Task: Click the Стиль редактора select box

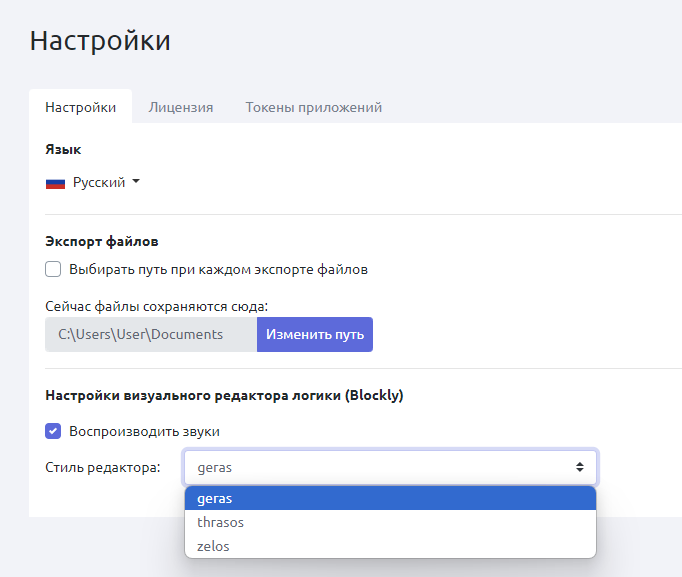Action: click(x=380, y=467)
